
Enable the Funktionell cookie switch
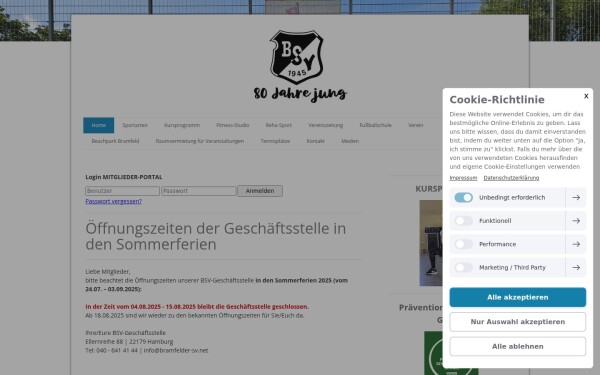coord(463,221)
